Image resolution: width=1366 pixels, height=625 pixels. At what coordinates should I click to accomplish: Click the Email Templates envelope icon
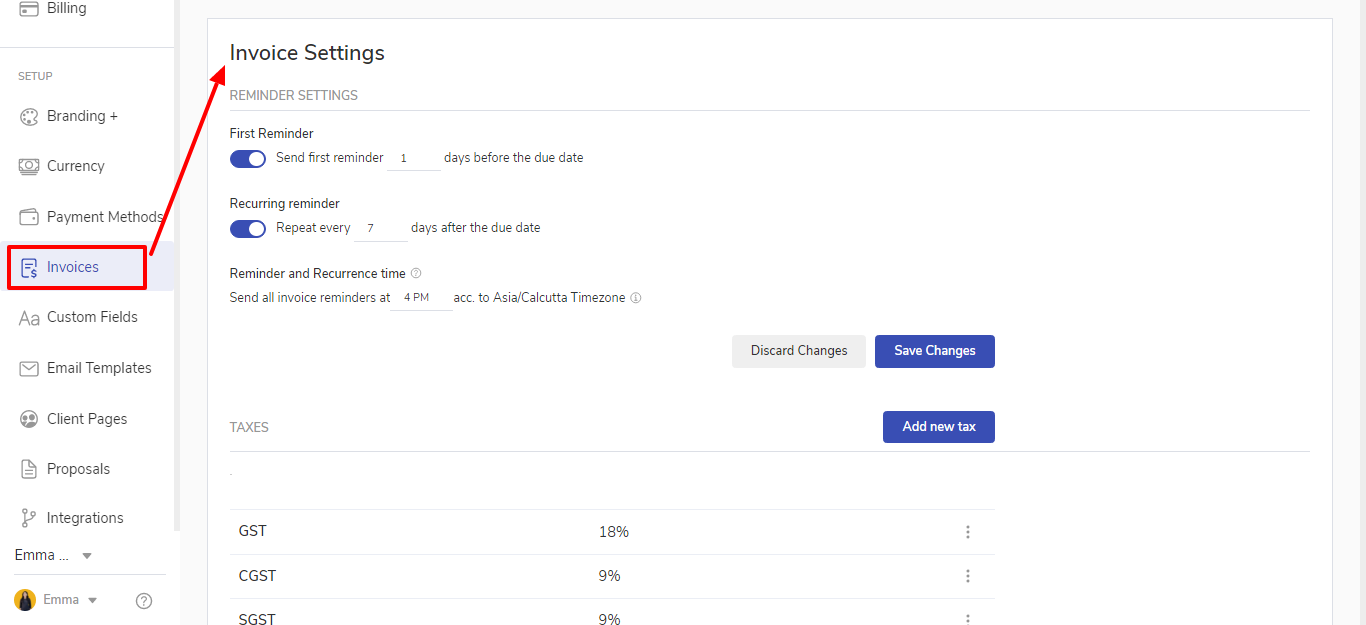coord(29,368)
